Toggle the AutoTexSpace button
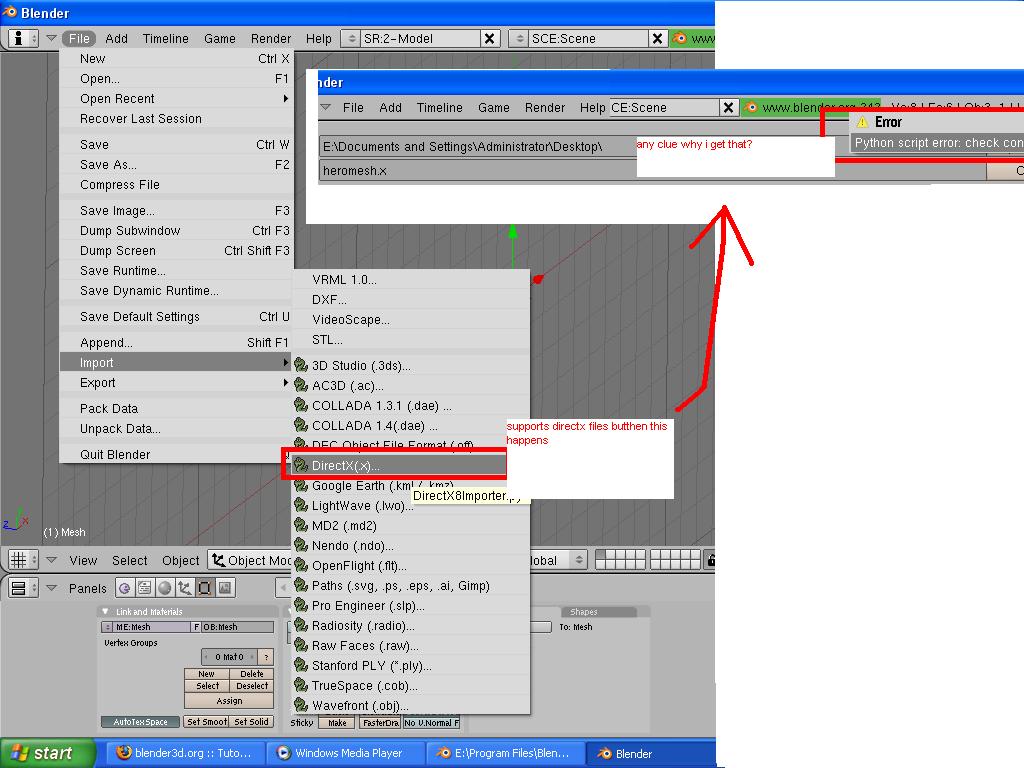The width and height of the screenshot is (1024, 768). 140,721
